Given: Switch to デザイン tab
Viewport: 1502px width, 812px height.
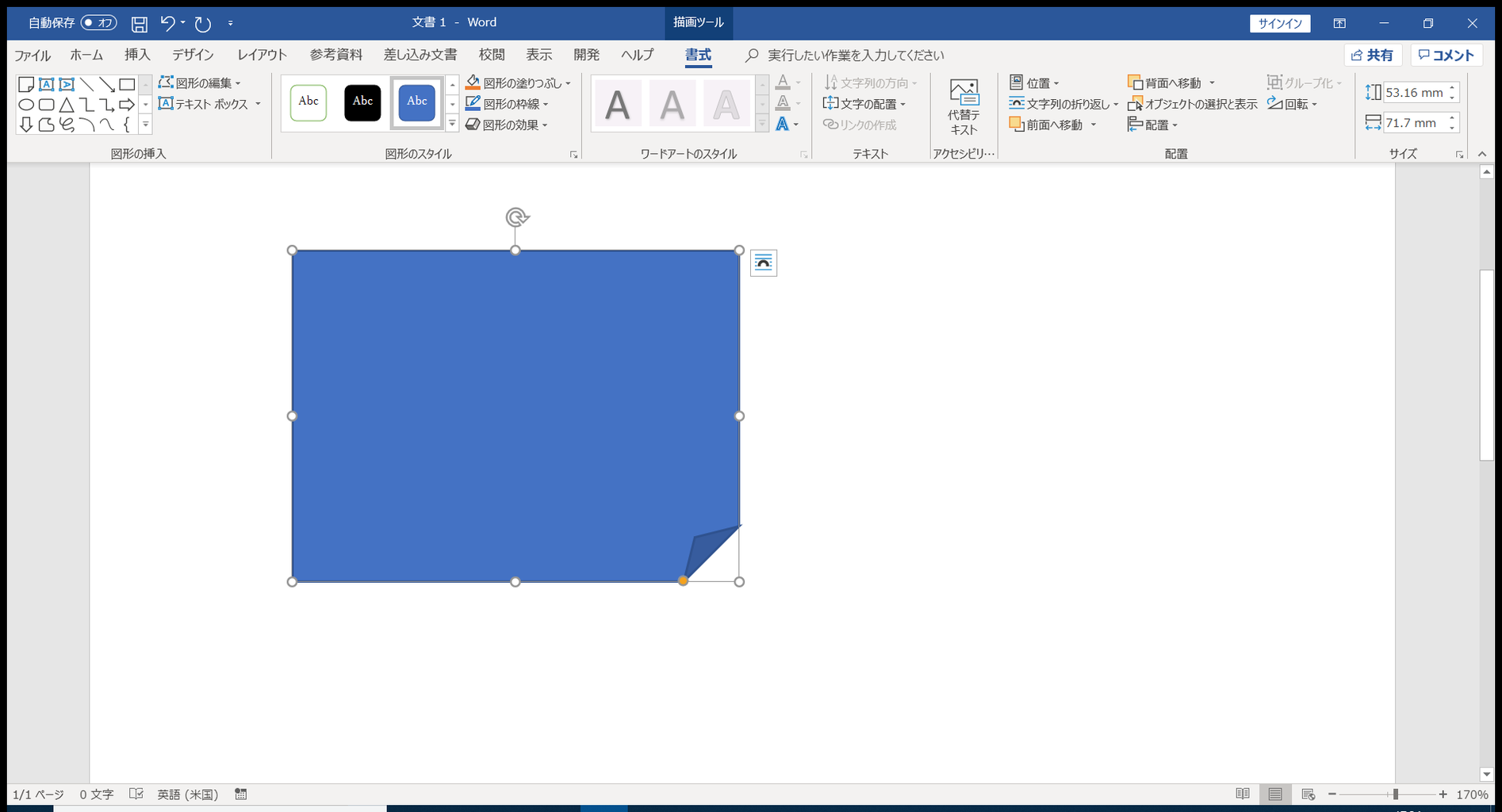Looking at the screenshot, I should click(x=193, y=55).
